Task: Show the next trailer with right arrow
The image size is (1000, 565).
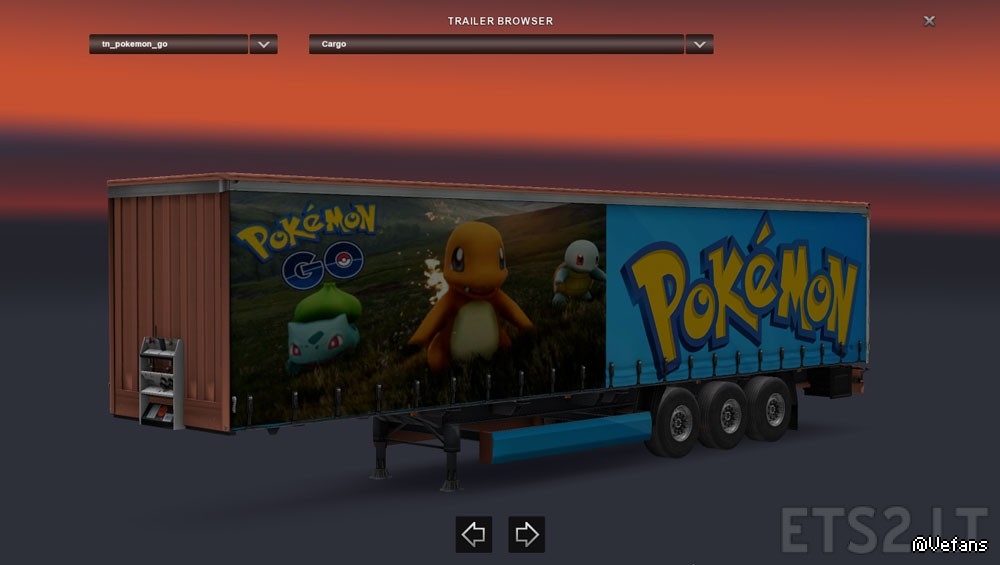Action: pos(526,534)
